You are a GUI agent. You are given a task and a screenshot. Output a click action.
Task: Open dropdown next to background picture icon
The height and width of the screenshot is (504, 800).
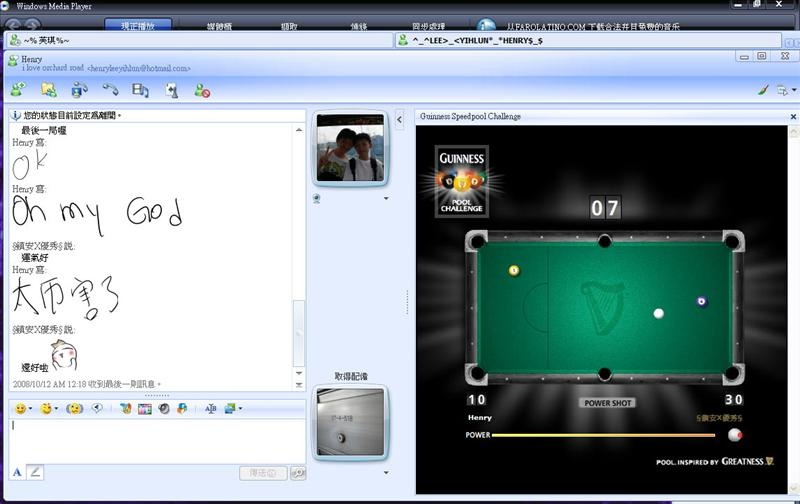pos(240,408)
